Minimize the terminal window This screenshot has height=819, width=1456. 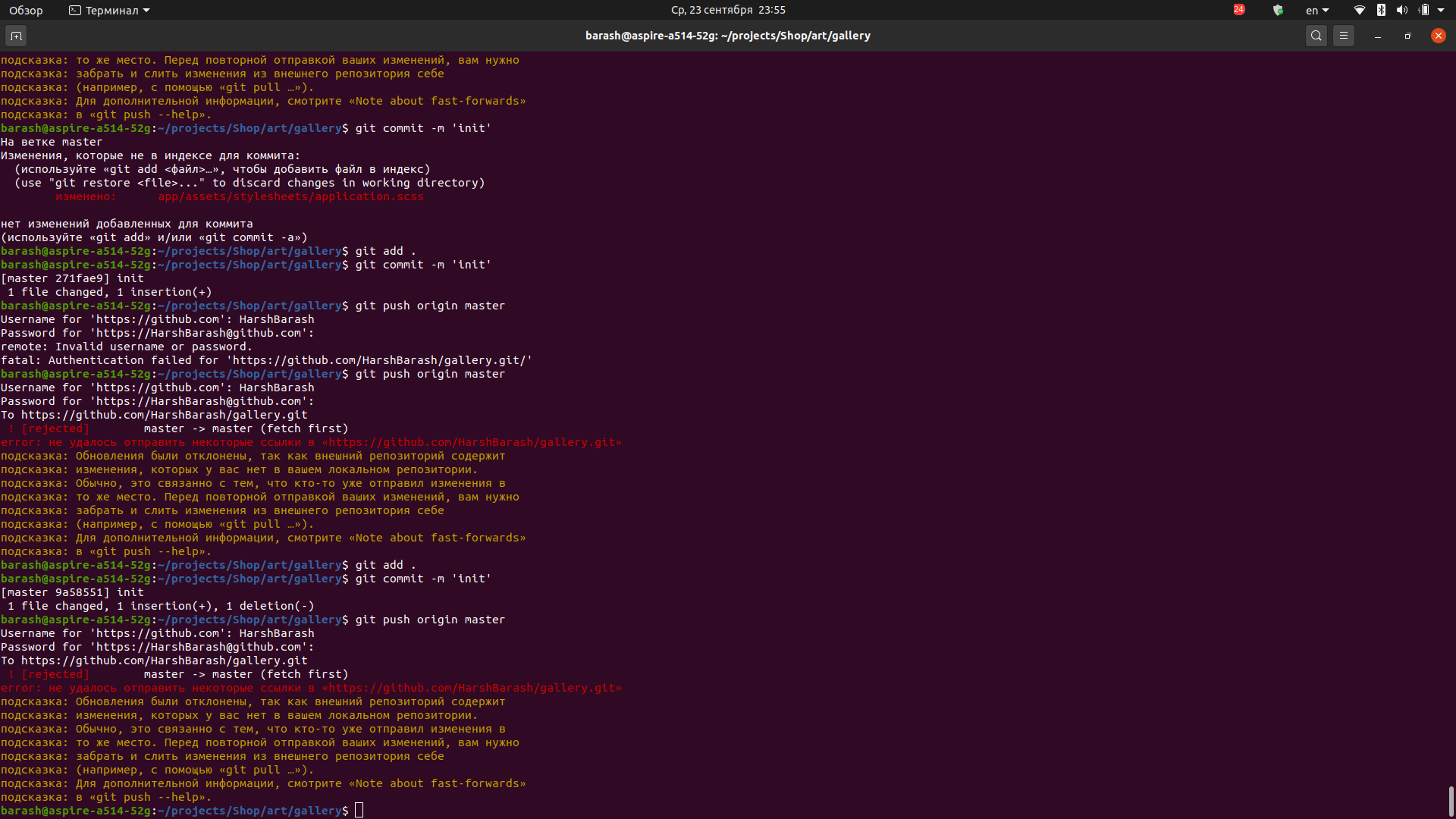tap(1378, 36)
